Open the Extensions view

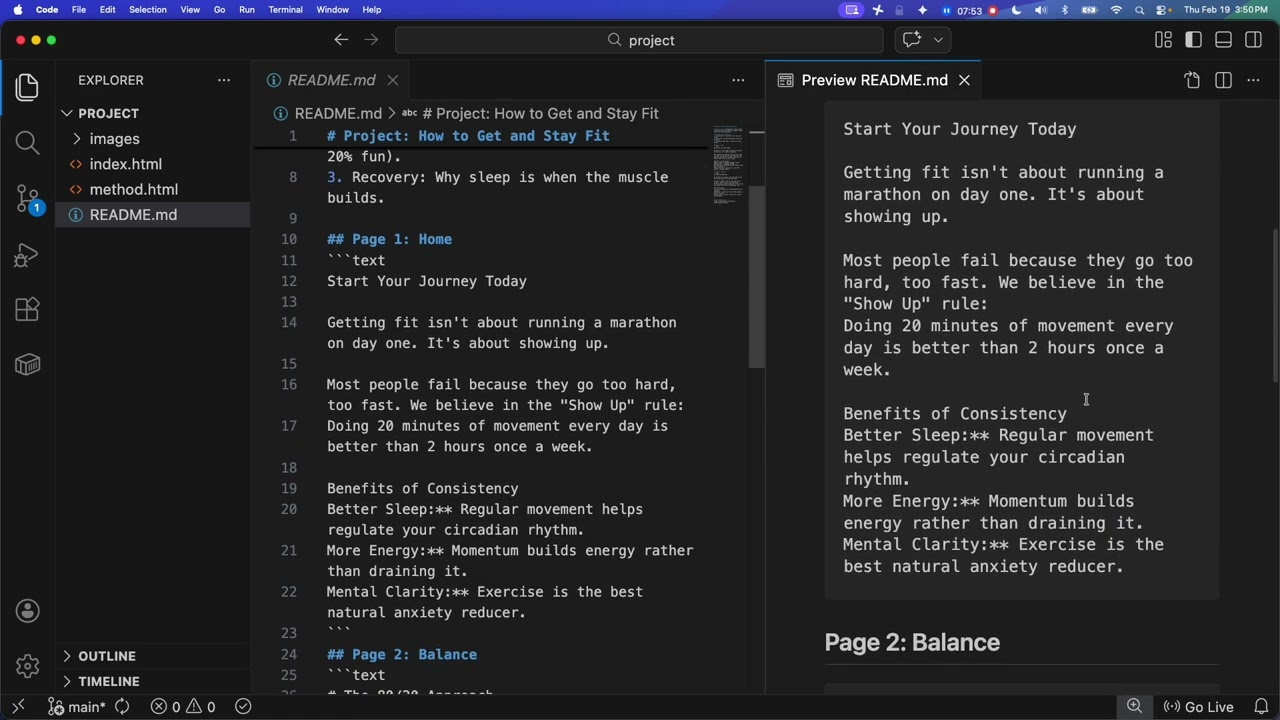pyautogui.click(x=27, y=309)
